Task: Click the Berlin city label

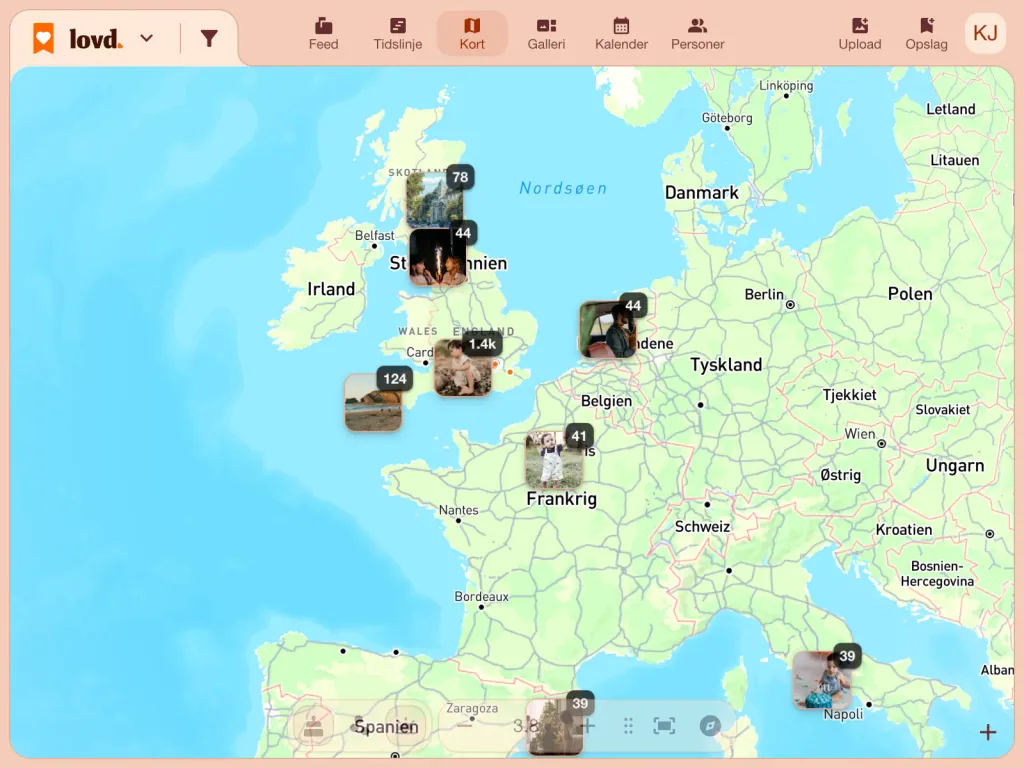Action: [x=764, y=295]
